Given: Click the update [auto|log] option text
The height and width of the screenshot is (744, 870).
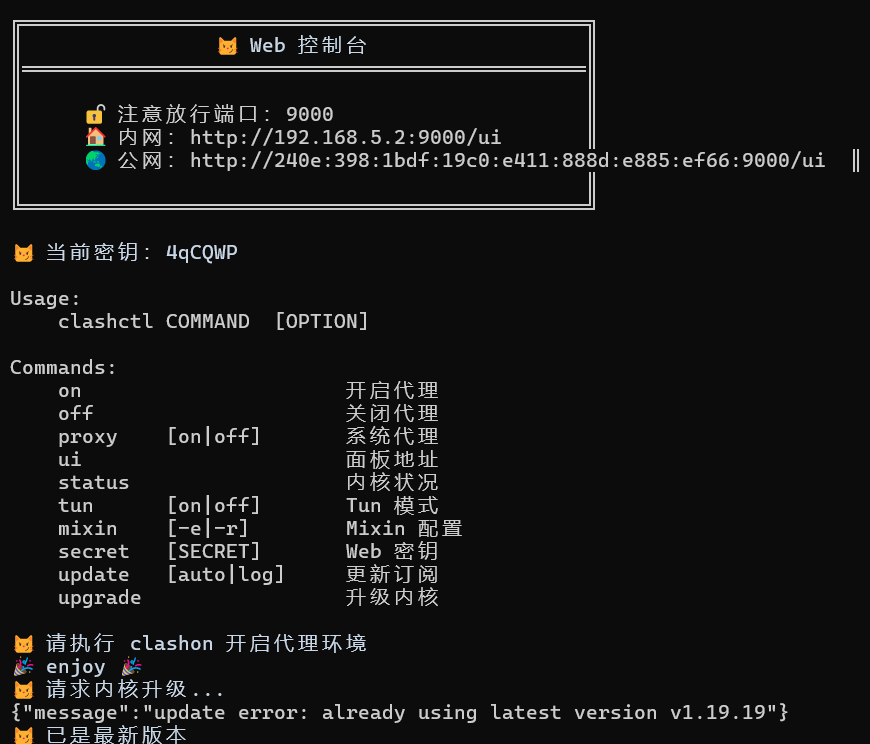Looking at the screenshot, I should (x=225, y=575).
